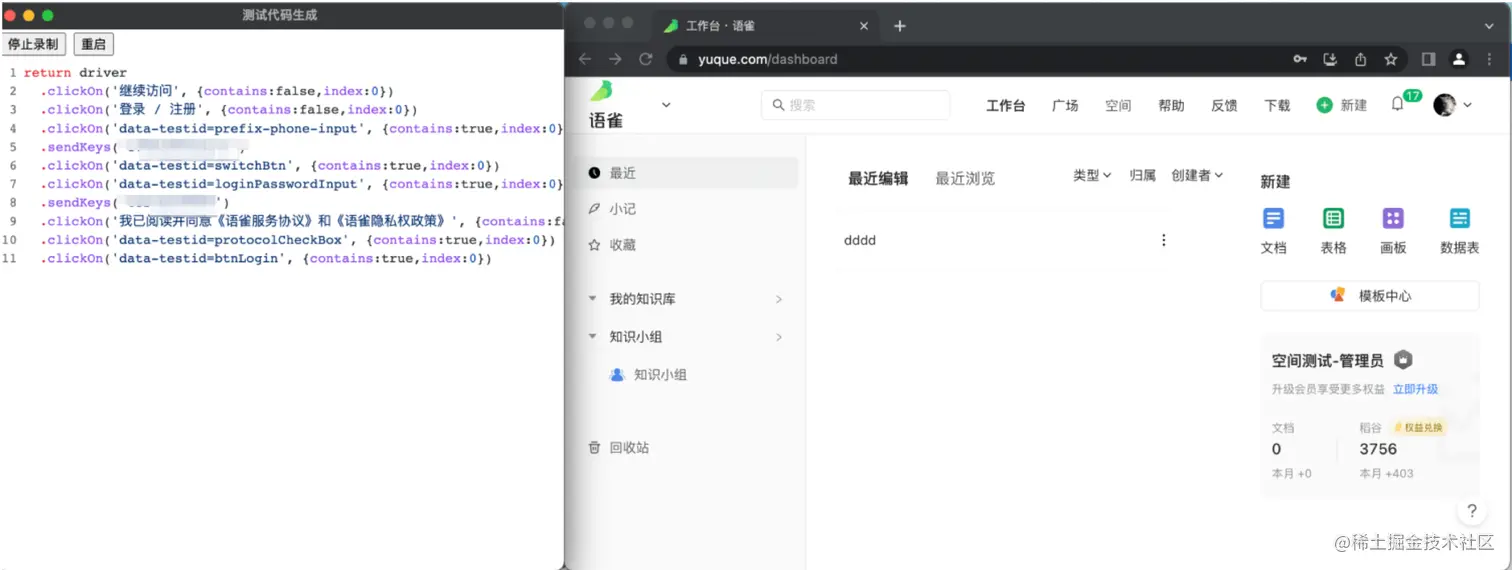
Task: Open the 广场 nav item
Action: coord(1065,105)
